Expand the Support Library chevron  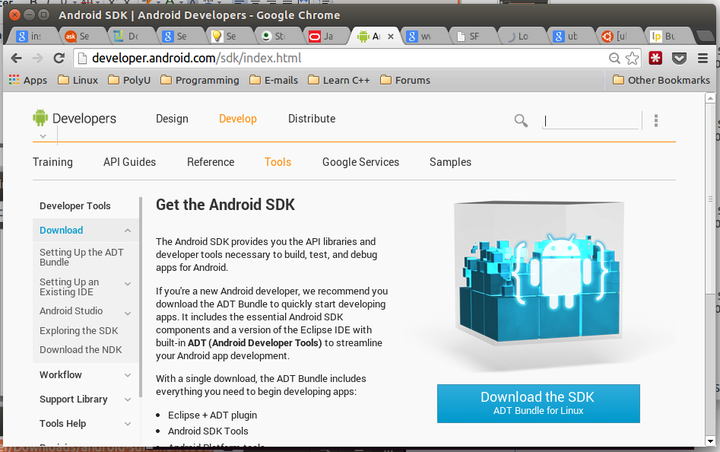128,400
